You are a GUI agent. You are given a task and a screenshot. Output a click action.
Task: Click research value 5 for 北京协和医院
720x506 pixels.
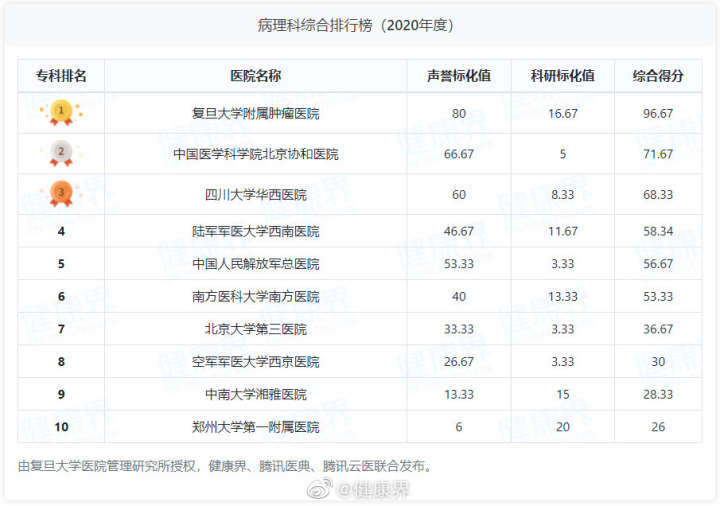[x=562, y=154]
